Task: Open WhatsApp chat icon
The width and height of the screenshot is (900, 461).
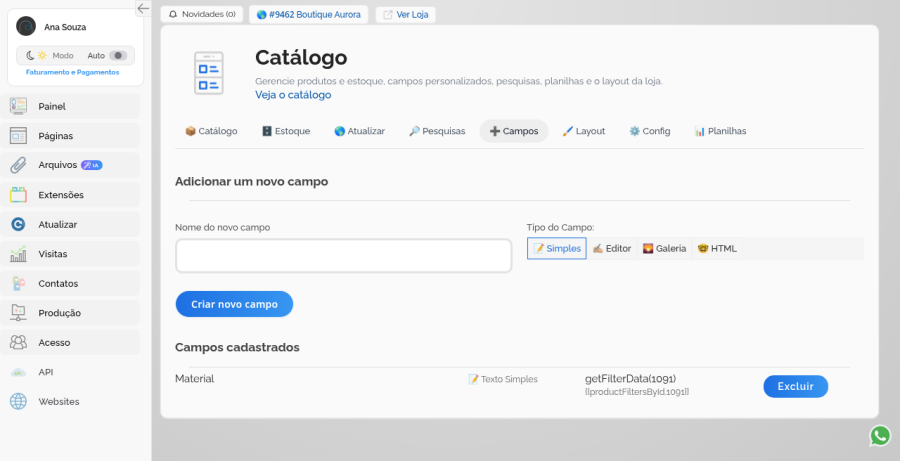Action: (880, 436)
